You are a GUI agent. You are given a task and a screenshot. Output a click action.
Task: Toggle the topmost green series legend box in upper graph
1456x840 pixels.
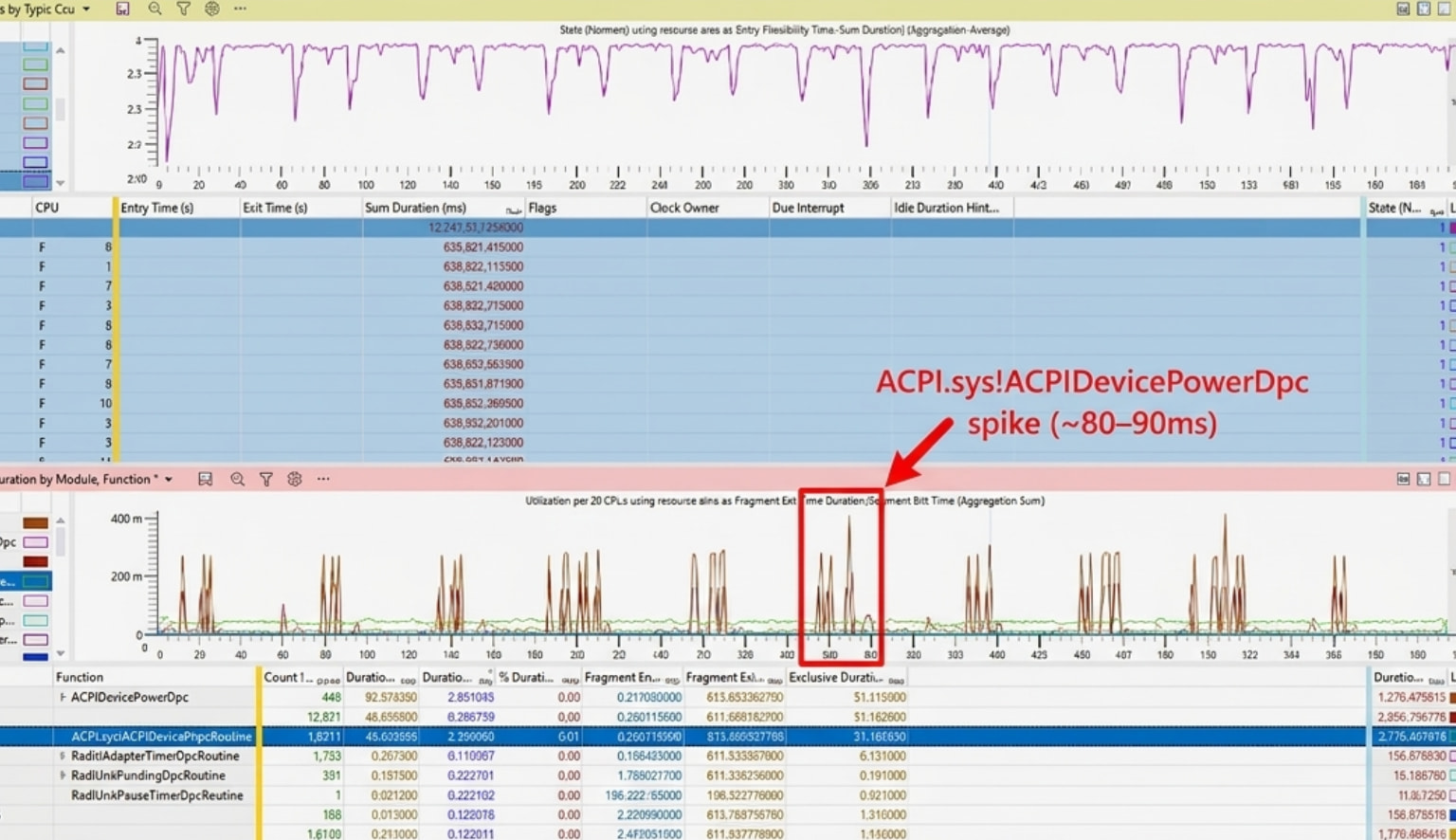point(35,64)
